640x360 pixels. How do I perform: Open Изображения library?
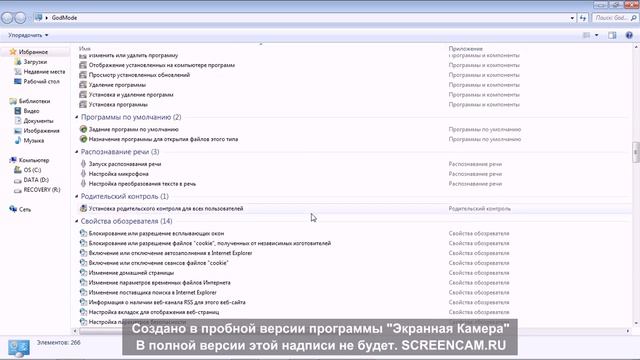(41, 131)
